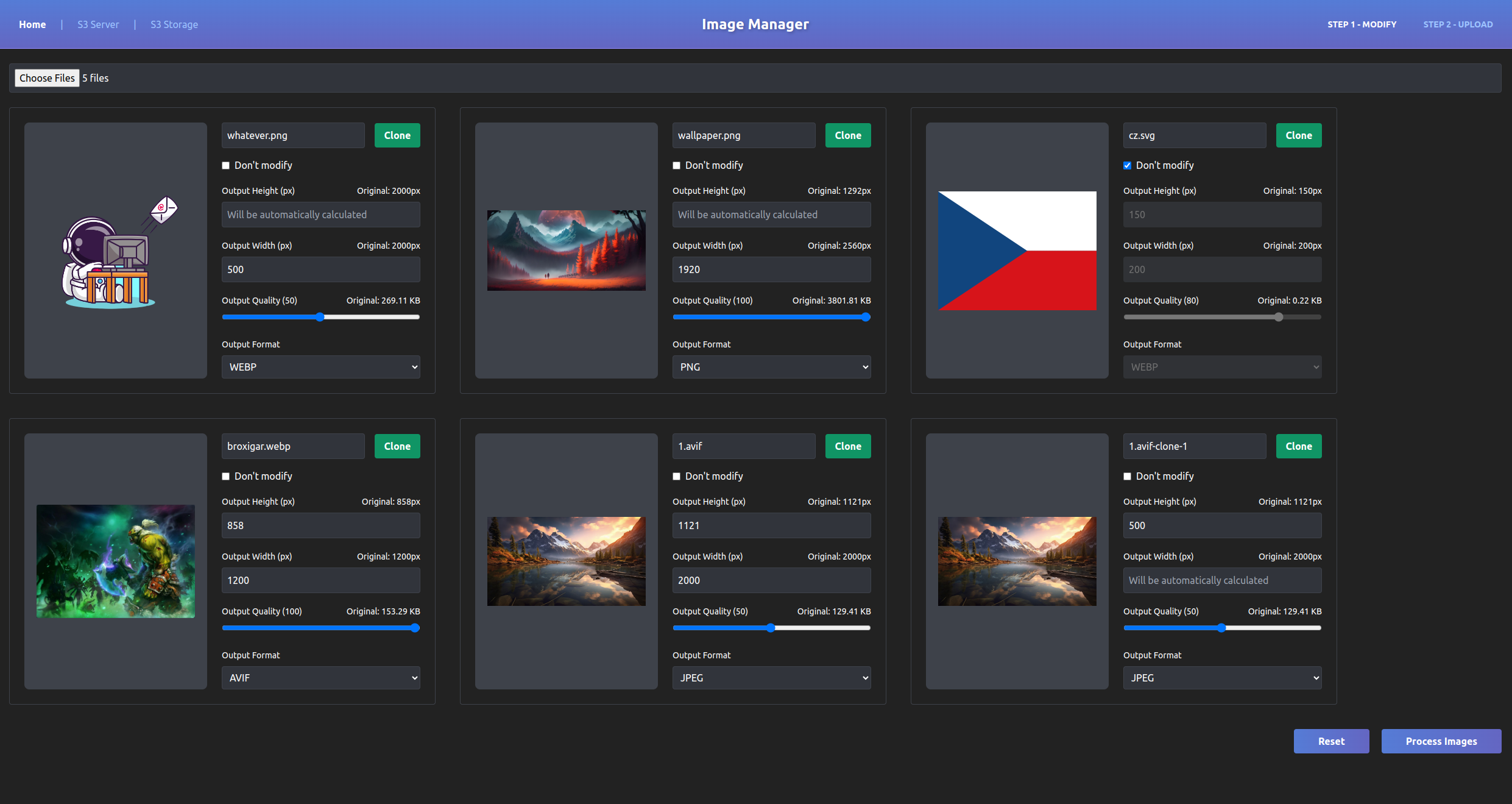Image resolution: width=1512 pixels, height=804 pixels.
Task: Click the astronaut thumbnail for whatever.png
Action: coord(116,251)
